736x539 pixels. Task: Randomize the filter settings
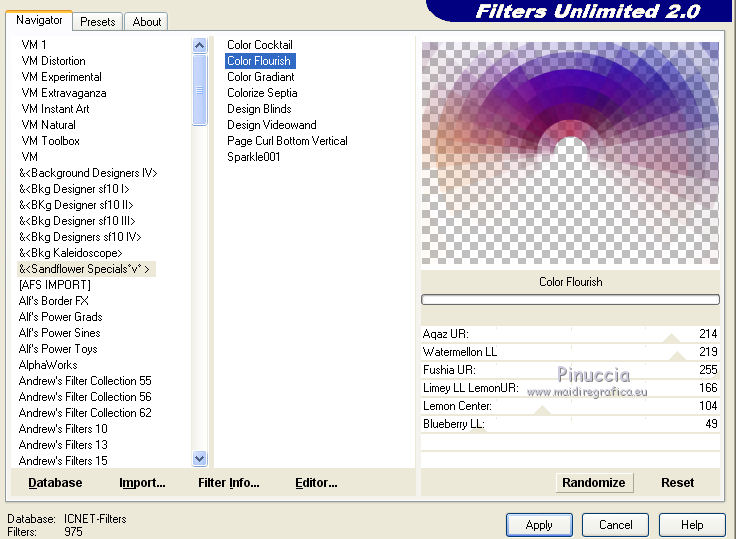[594, 483]
